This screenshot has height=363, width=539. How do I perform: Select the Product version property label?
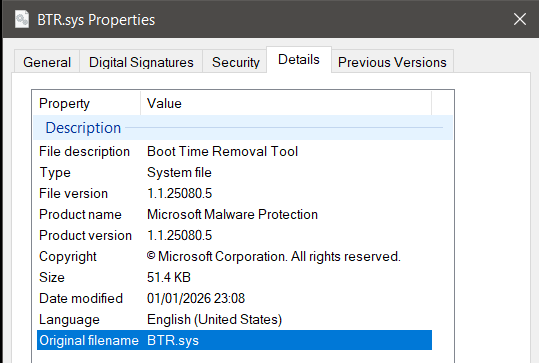tap(85, 235)
